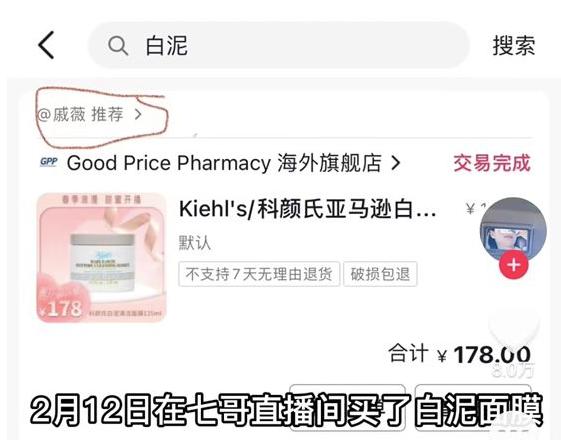
Task: Open Good Price Pharmacy 海外旗舰店 store
Action: (x=224, y=163)
